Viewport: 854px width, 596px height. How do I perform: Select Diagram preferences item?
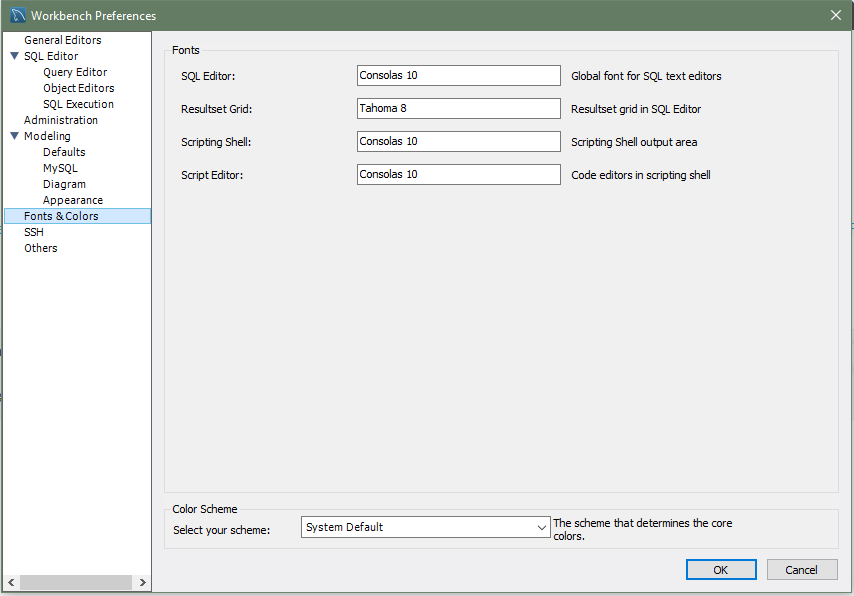tap(64, 184)
